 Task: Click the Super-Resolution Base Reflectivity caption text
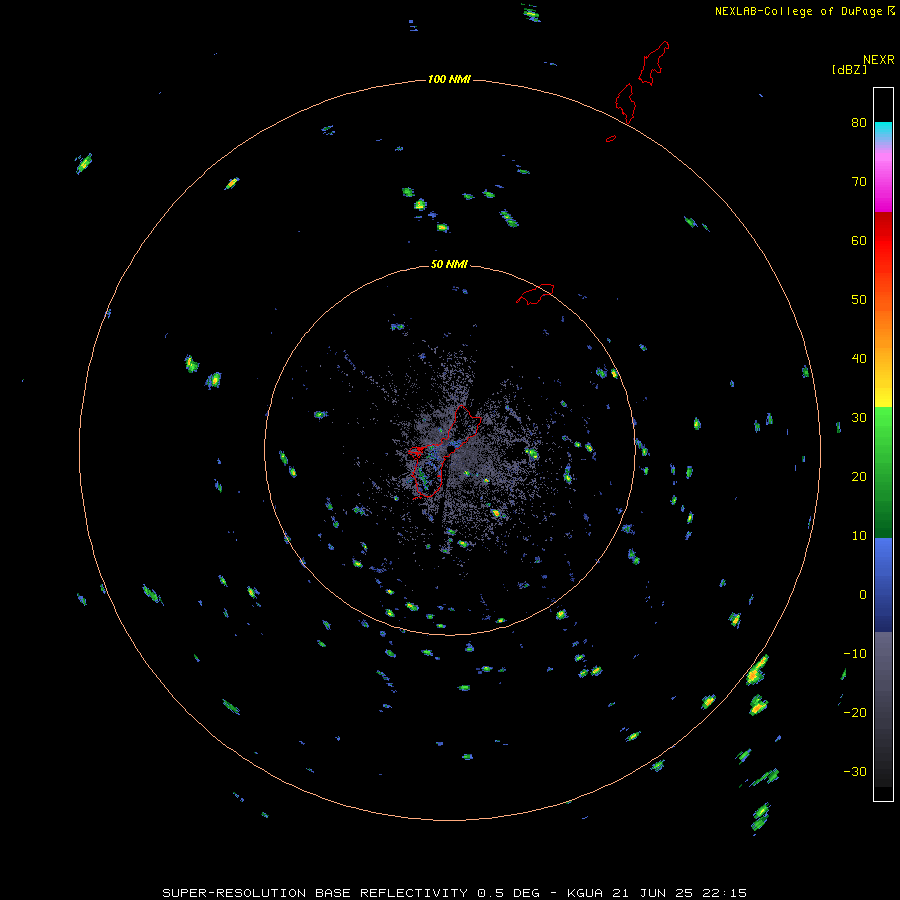click(455, 893)
